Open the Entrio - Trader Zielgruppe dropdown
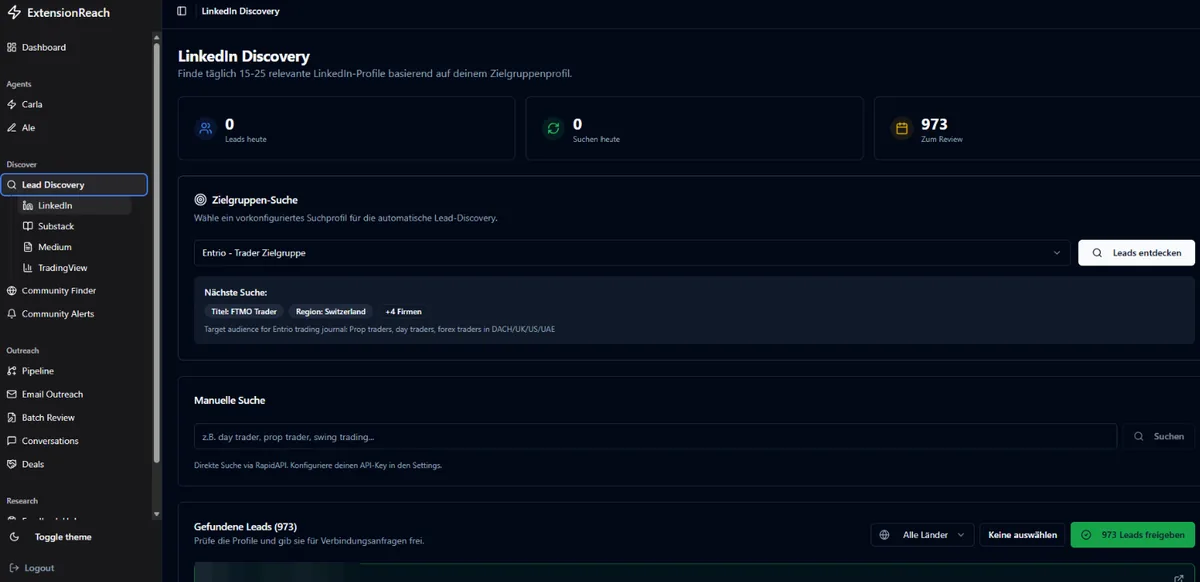The width and height of the screenshot is (1200, 582). tap(631, 253)
